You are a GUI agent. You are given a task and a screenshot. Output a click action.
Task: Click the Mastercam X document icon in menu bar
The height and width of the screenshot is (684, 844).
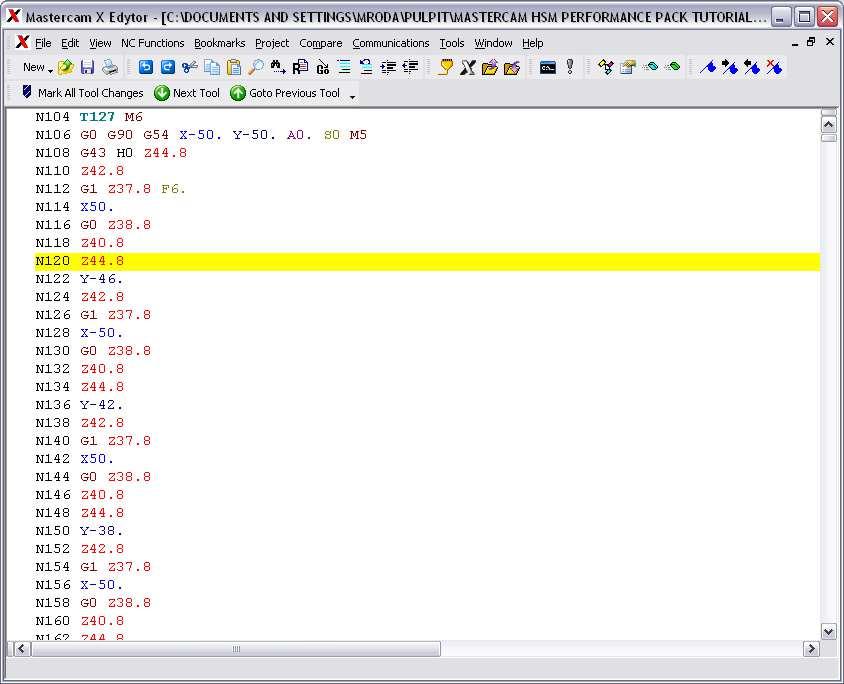[22, 42]
